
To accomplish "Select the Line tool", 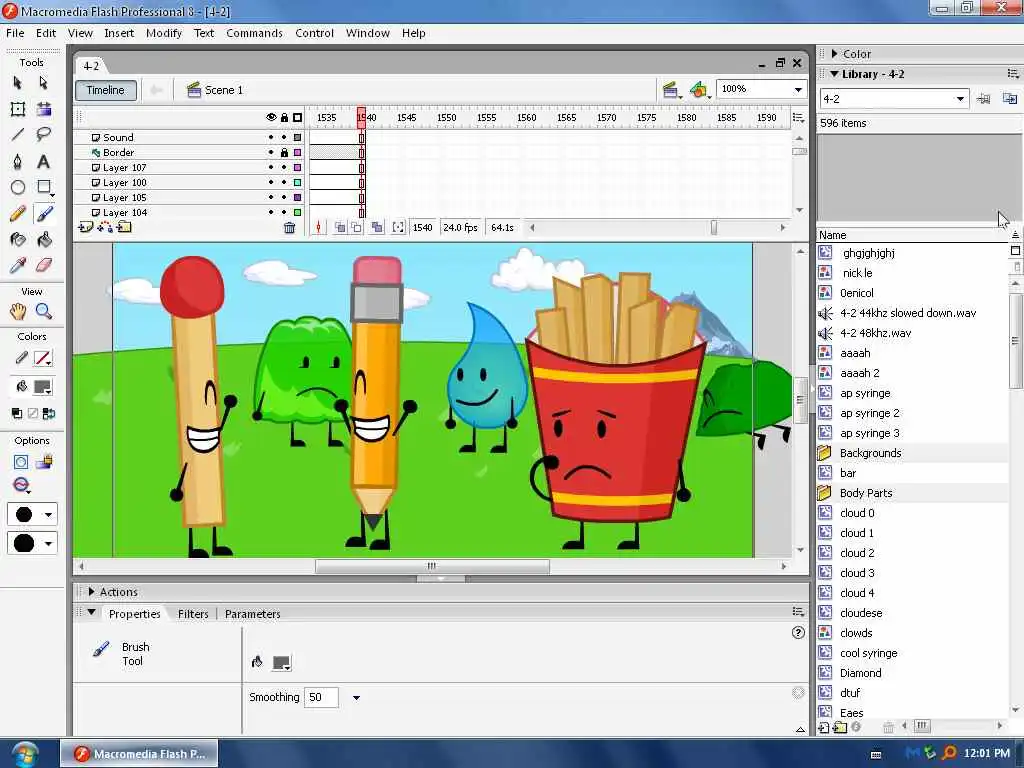I will [18, 135].
